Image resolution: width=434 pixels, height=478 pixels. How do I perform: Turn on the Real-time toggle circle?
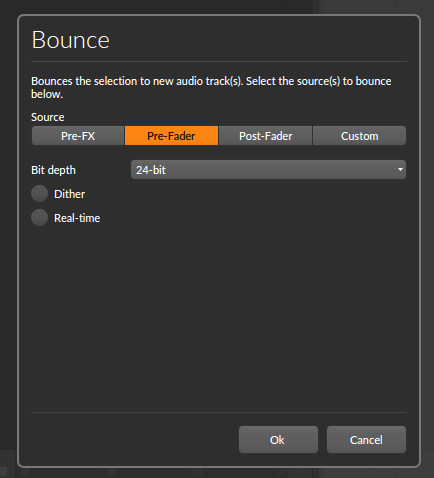click(39, 218)
